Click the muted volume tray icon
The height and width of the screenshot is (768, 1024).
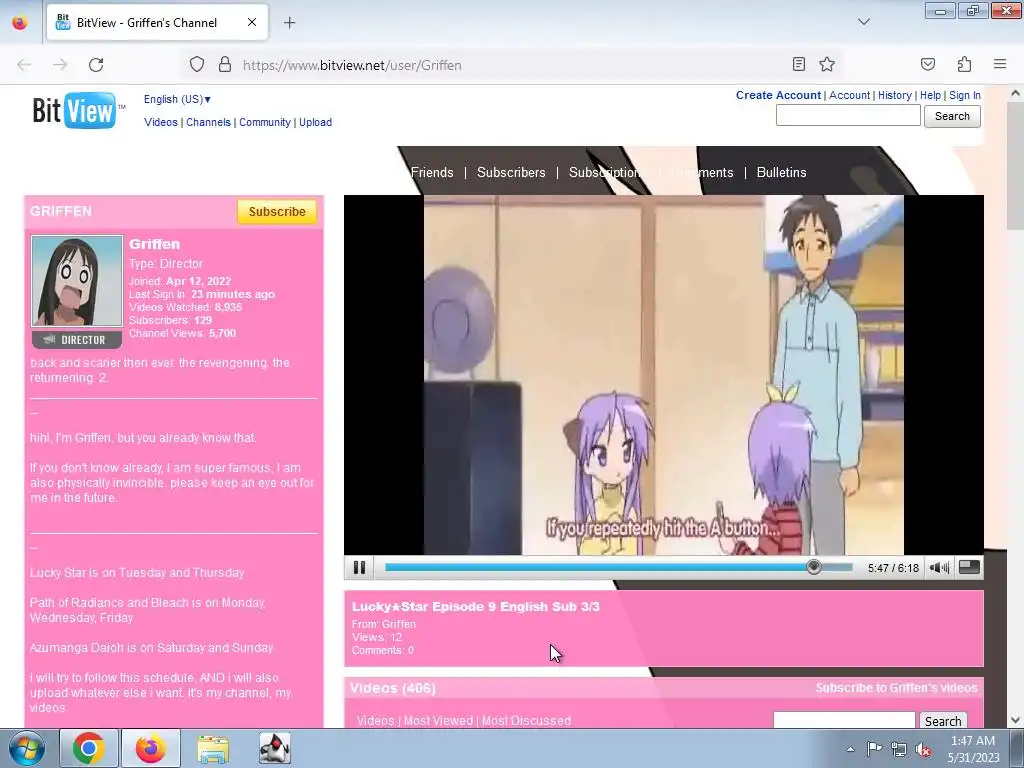pos(923,750)
